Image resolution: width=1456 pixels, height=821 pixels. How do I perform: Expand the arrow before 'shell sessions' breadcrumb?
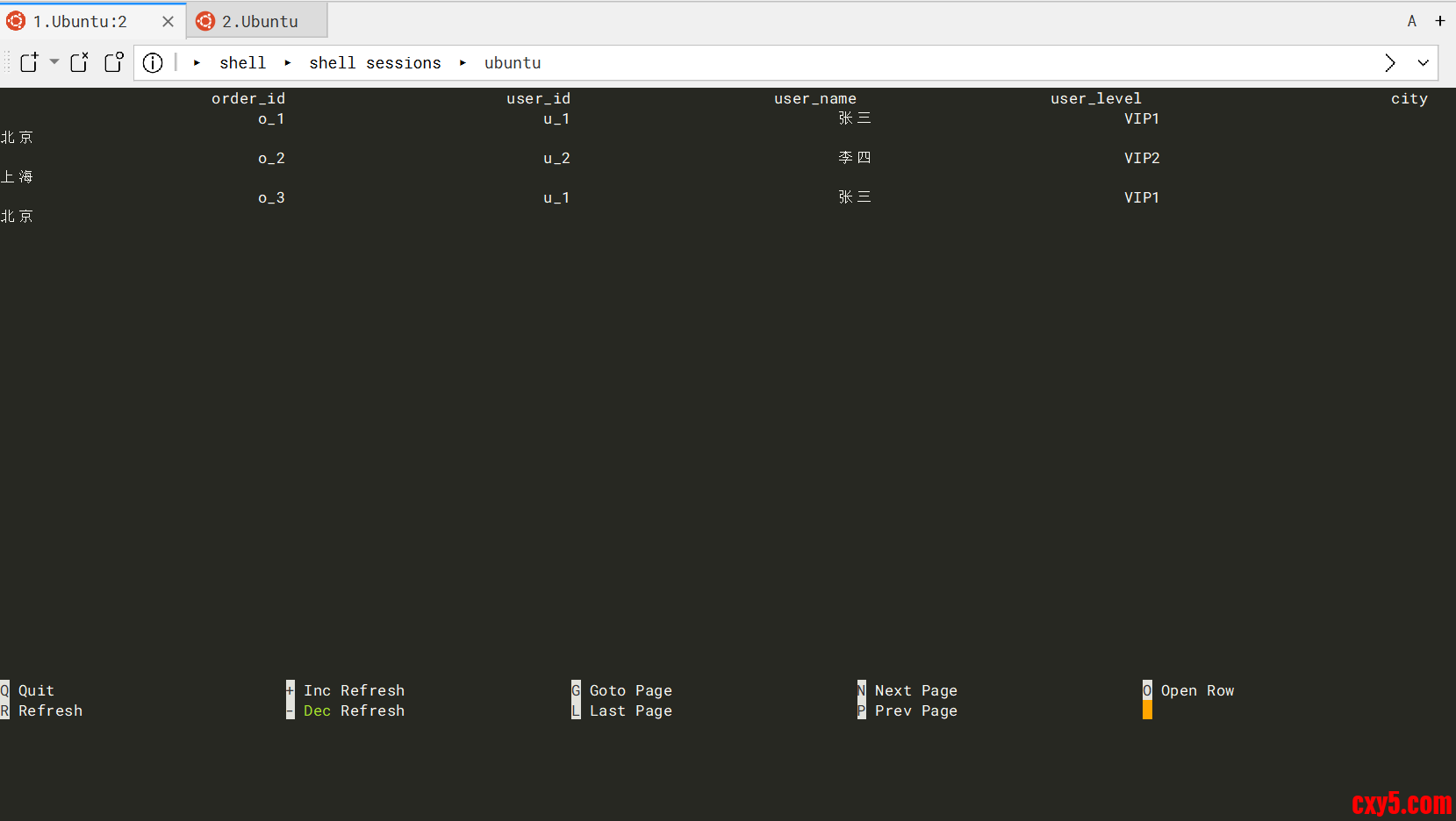[288, 63]
